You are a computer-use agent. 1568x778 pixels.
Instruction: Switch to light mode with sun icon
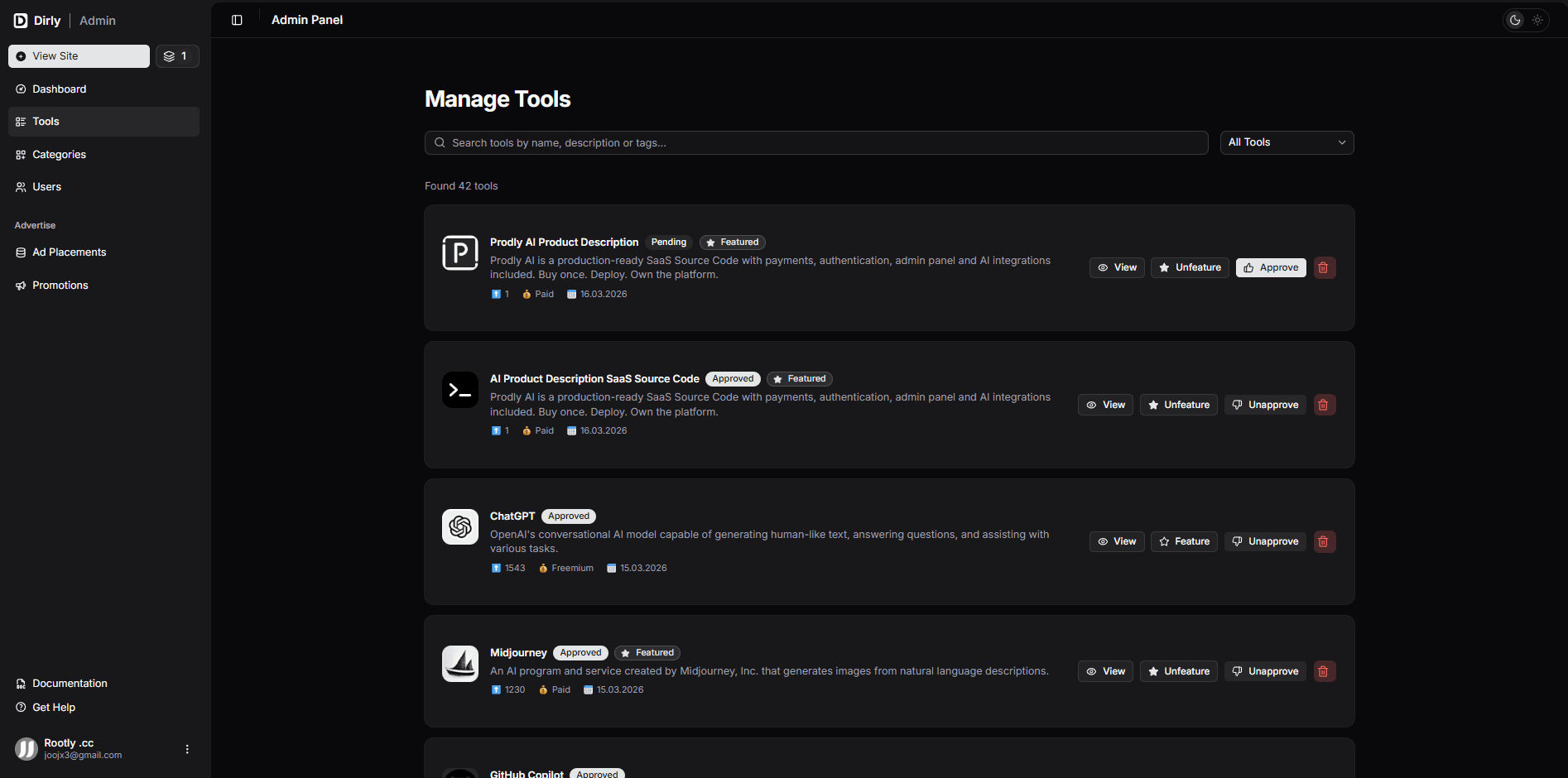click(x=1537, y=20)
